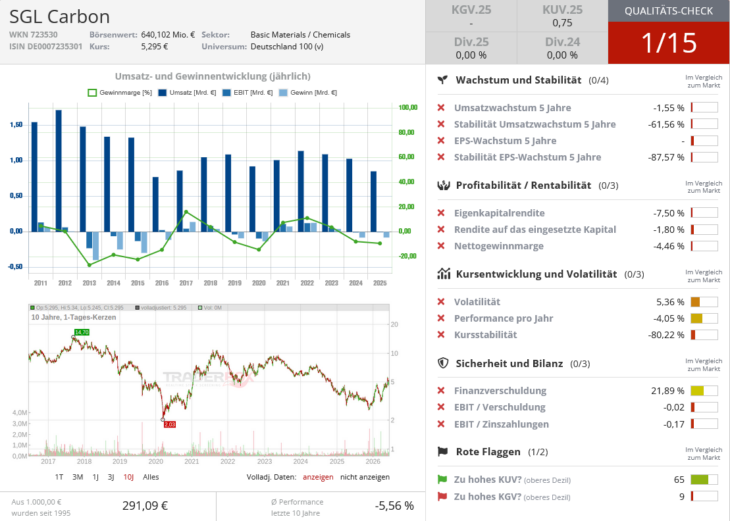The height and width of the screenshot is (521, 730).
Task: Click the shield icon beside Sicherheit und Bilanz
Action: coord(443,363)
